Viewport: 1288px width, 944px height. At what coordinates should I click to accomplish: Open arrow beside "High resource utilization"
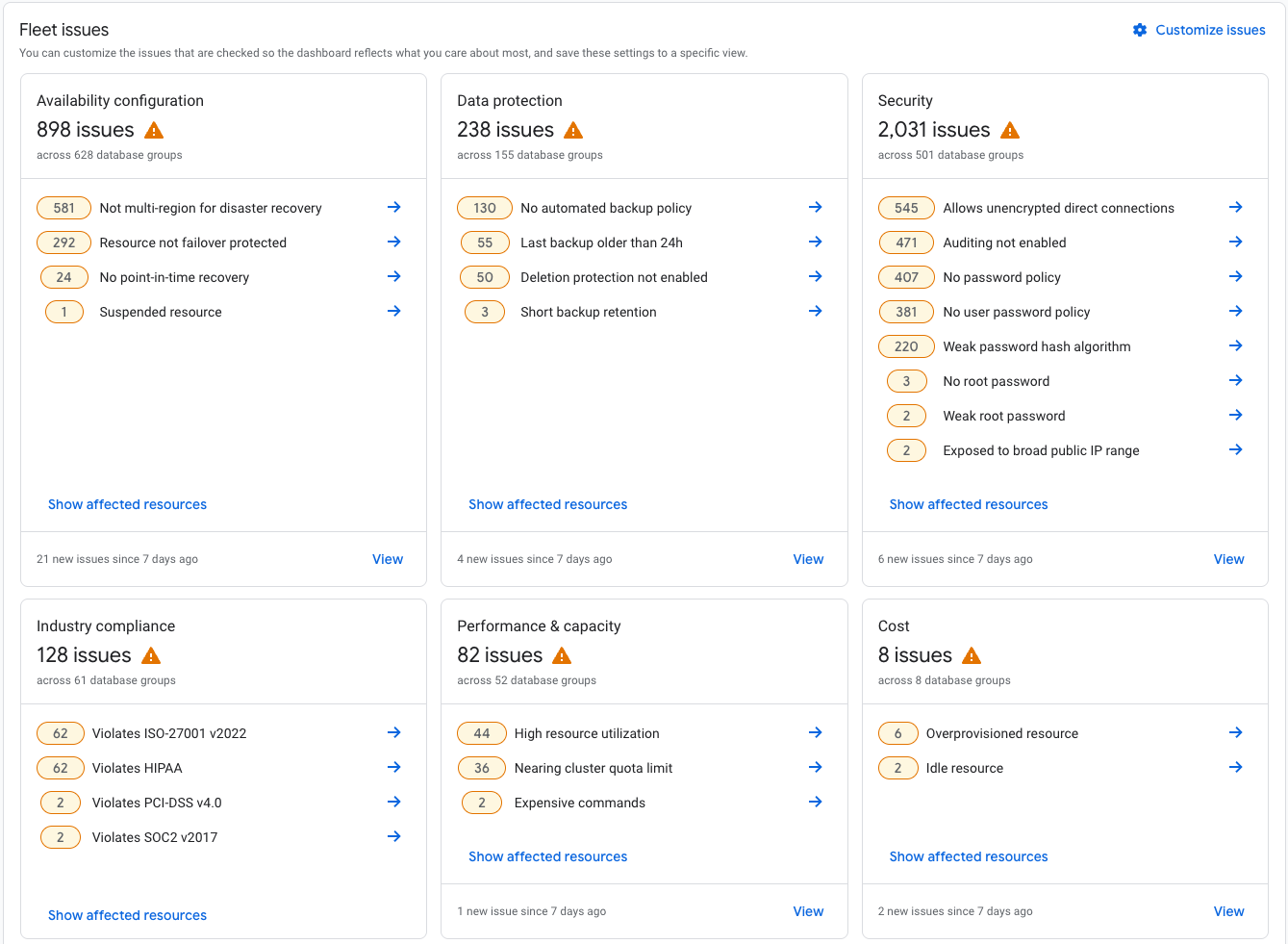coord(815,732)
